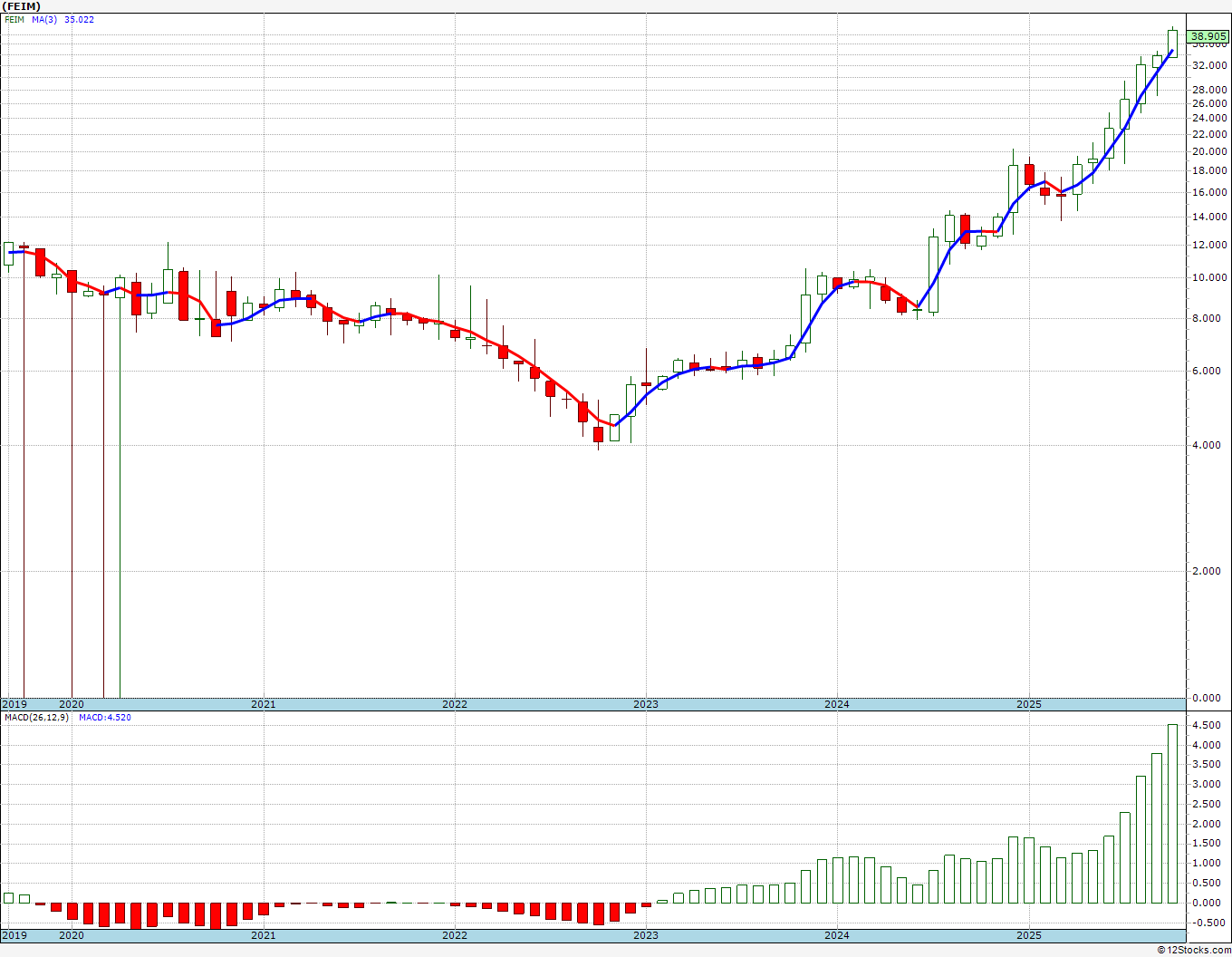Select "2025" on the price chart time axis
Viewport: 1232px width, 957px height.
pyautogui.click(x=1029, y=704)
